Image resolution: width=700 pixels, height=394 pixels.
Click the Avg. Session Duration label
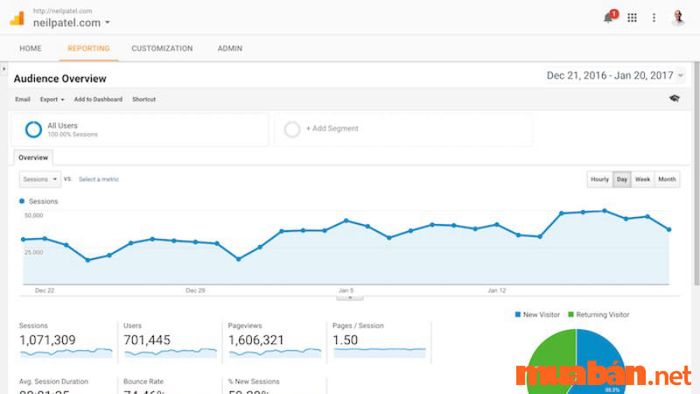[x=54, y=382]
